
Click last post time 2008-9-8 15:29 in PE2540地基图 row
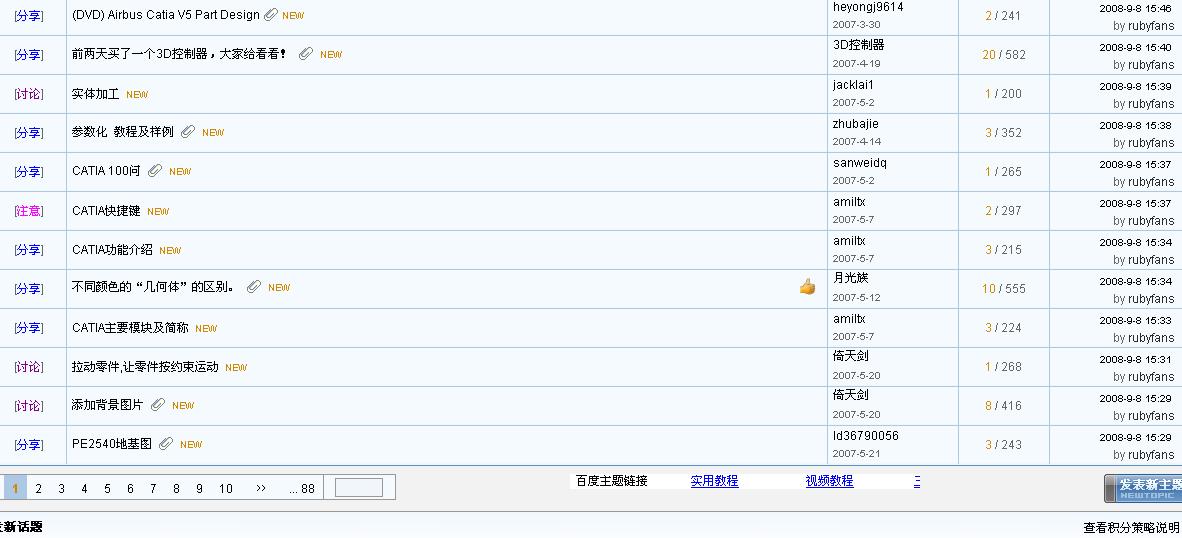(x=1135, y=437)
